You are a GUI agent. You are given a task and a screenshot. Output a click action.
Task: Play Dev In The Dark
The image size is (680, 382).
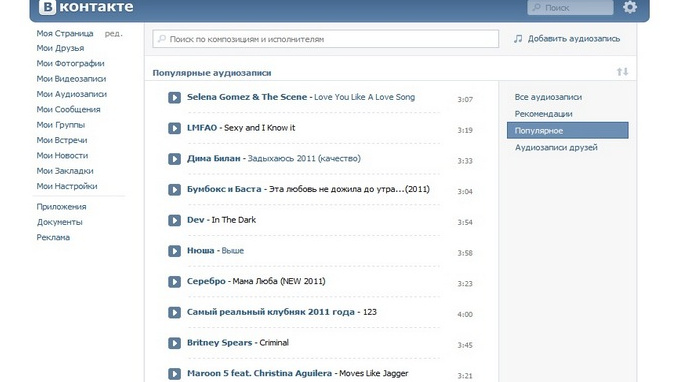174,220
